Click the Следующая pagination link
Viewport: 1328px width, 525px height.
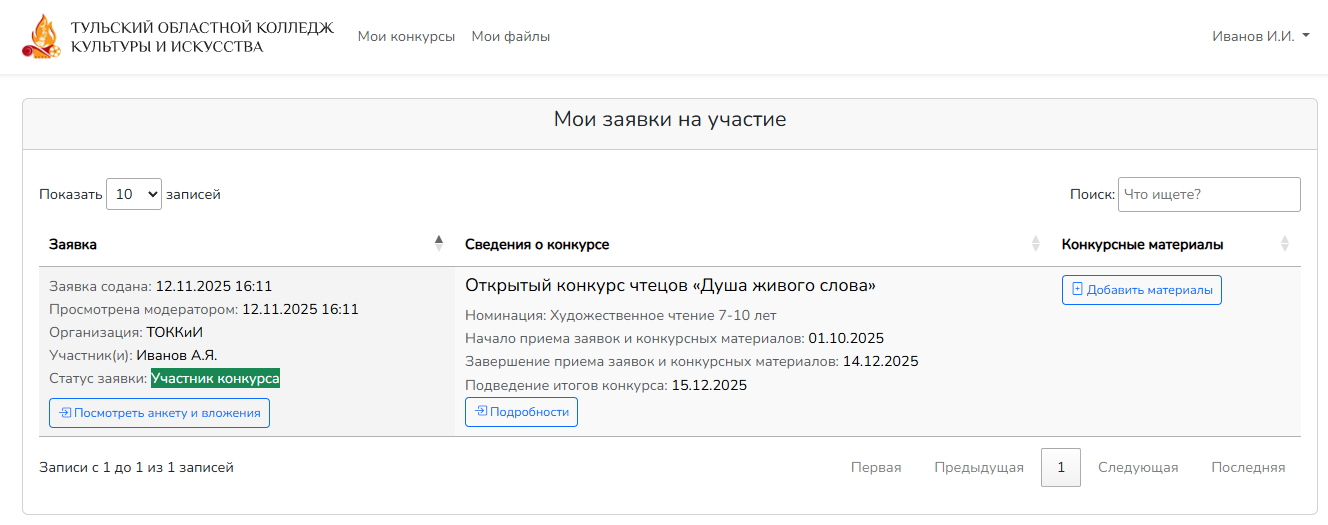(x=1138, y=467)
